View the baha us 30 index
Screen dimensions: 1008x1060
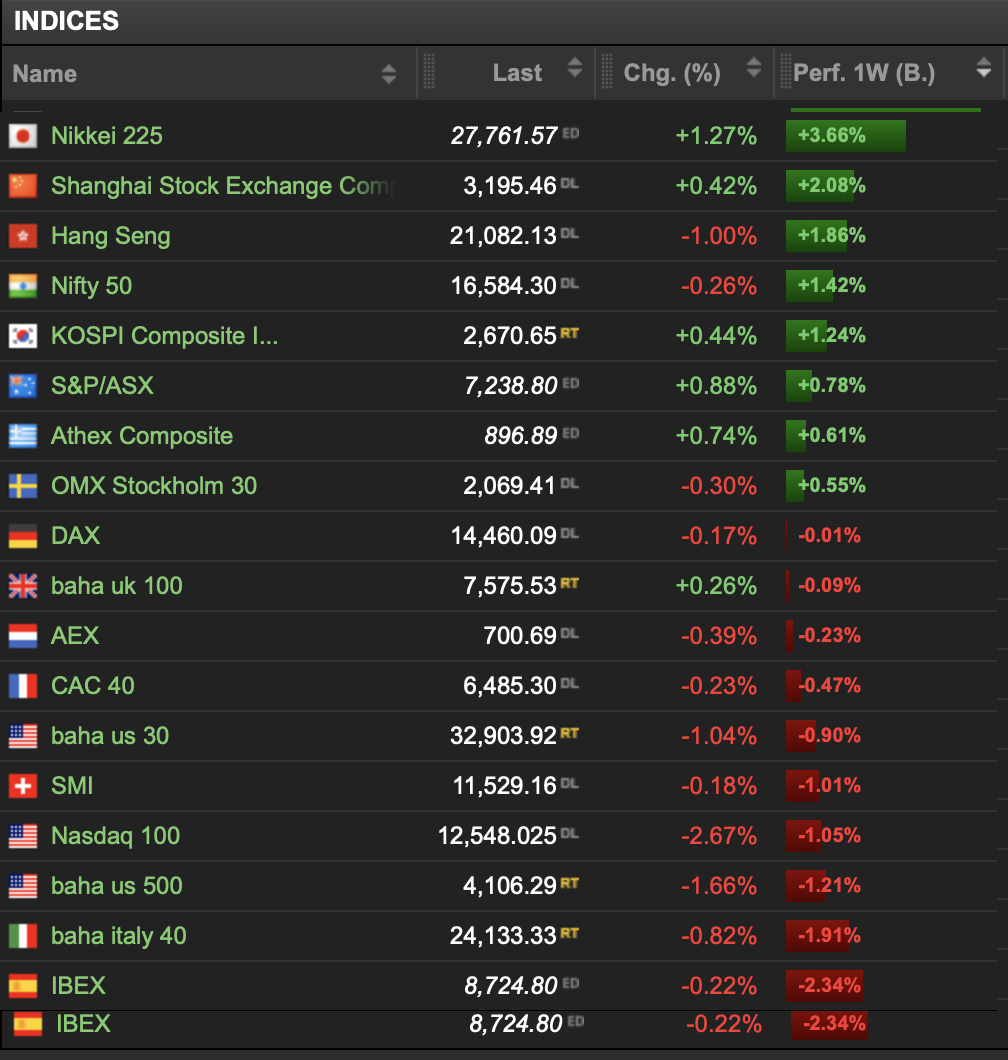[x=110, y=736]
